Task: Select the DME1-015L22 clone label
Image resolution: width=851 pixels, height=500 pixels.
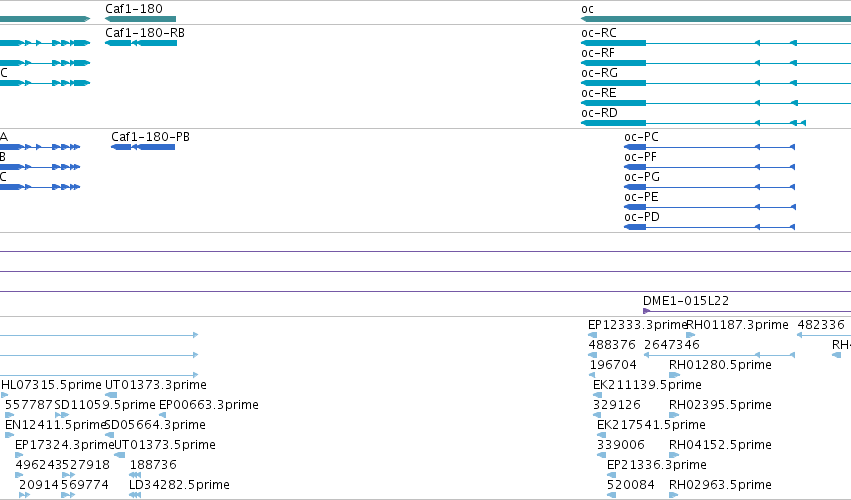Action: tap(686, 301)
